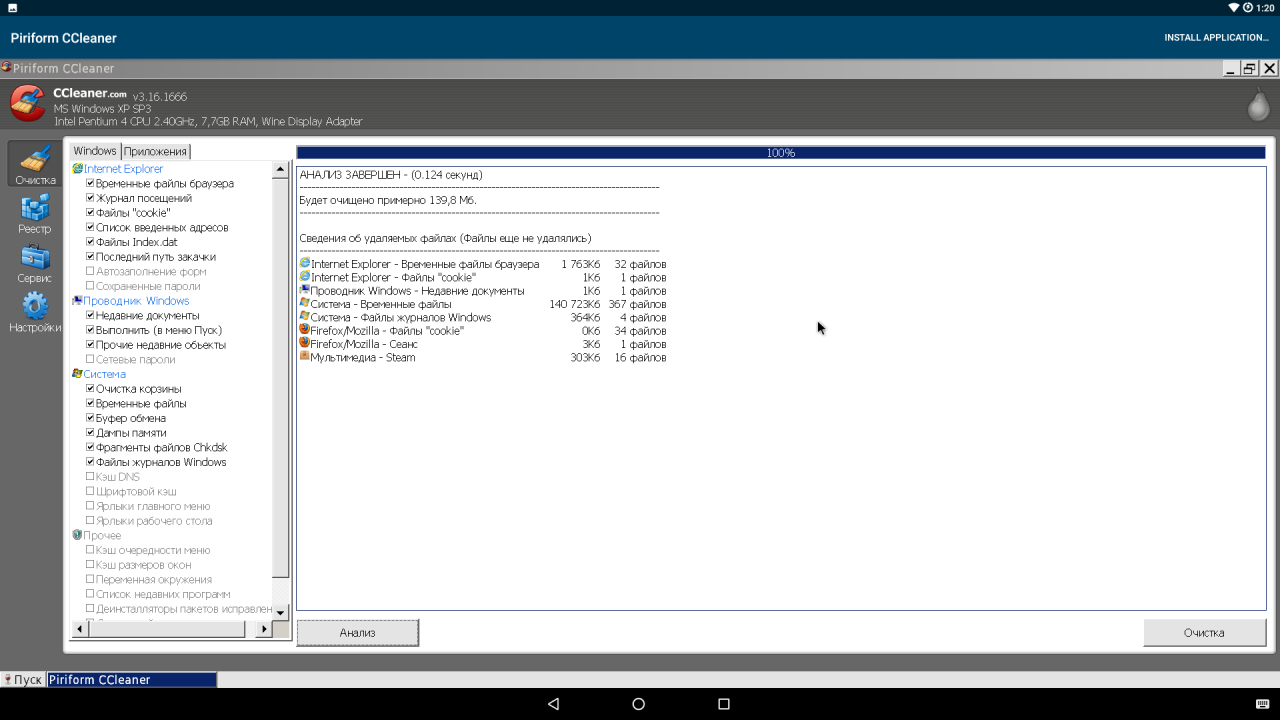Click INSTALL APPLICATION... at top right
The width and height of the screenshot is (1280, 720).
click(x=1216, y=38)
